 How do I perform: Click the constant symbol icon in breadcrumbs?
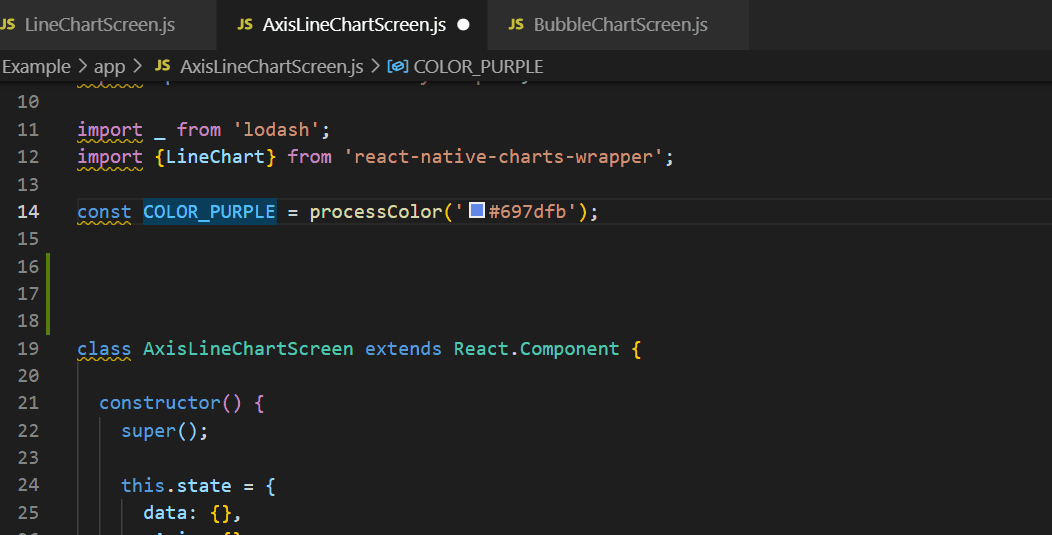[398, 66]
